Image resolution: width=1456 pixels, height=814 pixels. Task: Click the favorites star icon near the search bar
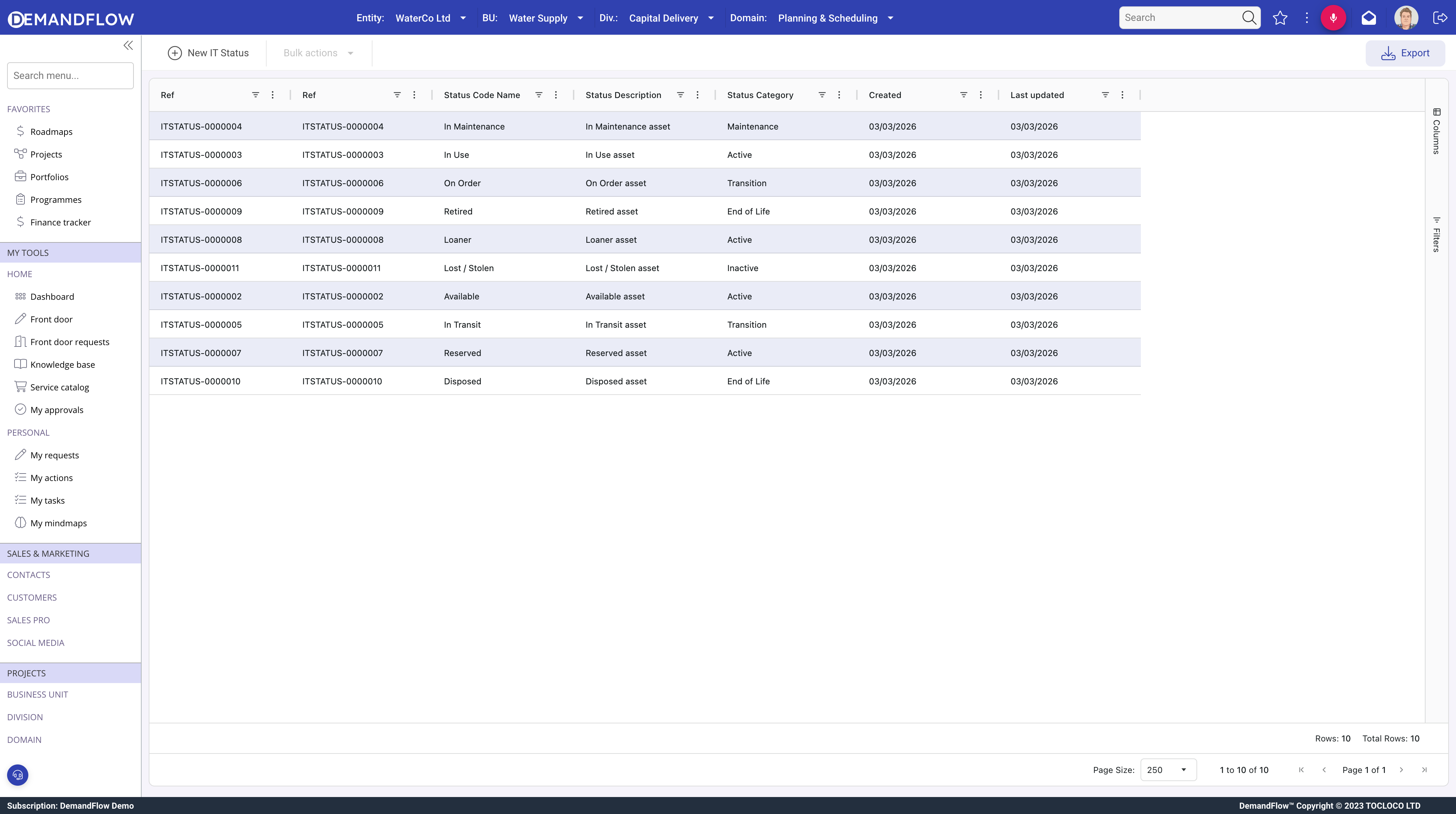pyautogui.click(x=1280, y=17)
